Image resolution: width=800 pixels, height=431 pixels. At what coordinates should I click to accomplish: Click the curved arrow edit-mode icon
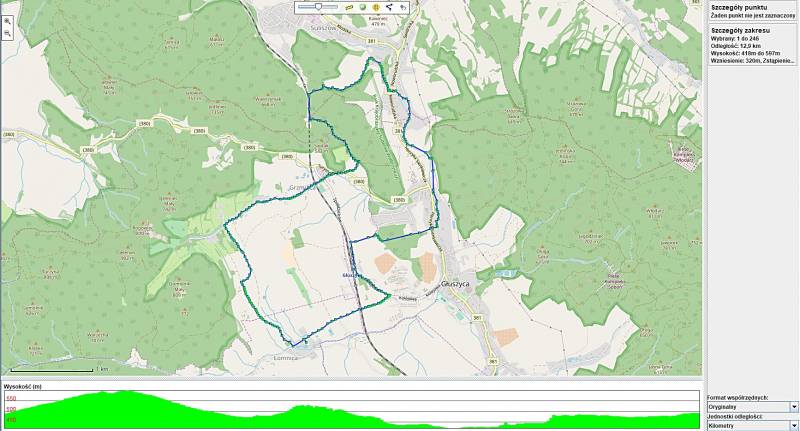click(402, 7)
